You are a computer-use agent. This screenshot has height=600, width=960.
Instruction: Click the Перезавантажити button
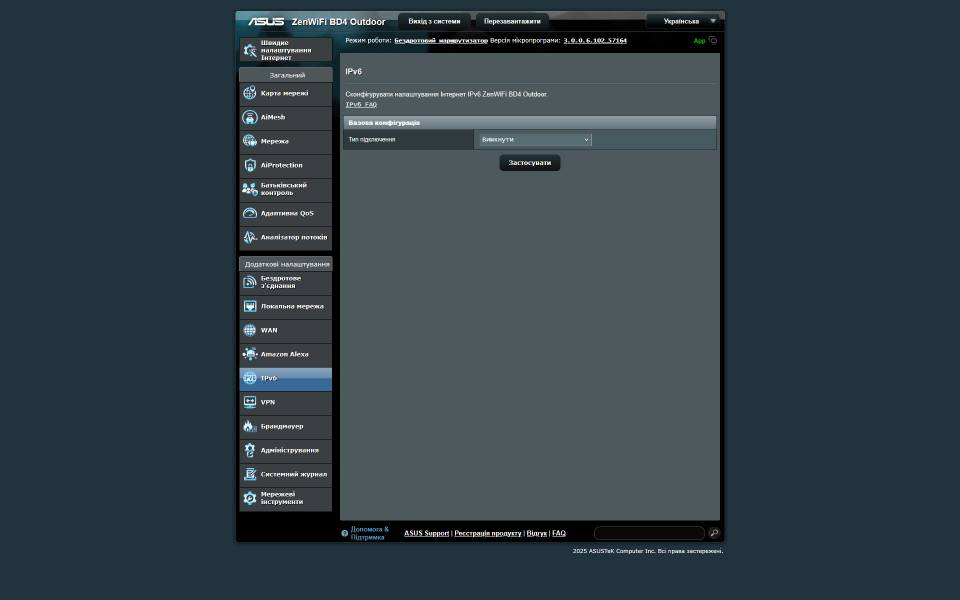pyautogui.click(x=512, y=21)
